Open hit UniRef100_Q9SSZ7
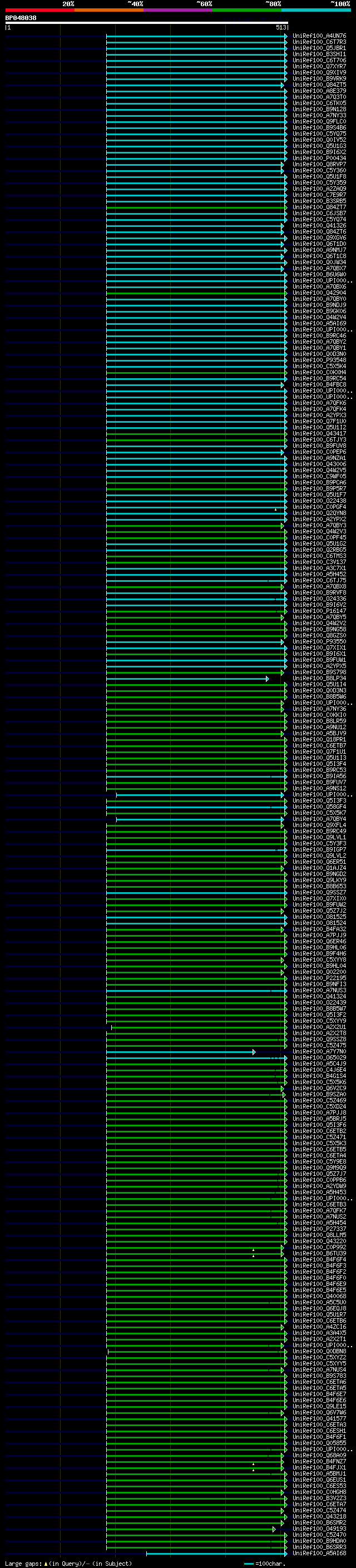Viewport: 356px width, 1568px height. (x=319, y=892)
